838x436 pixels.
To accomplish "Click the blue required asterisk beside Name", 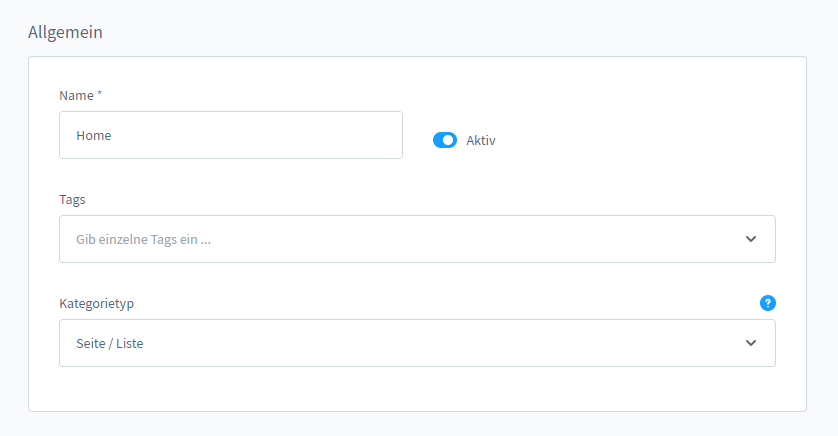I will pos(99,93).
